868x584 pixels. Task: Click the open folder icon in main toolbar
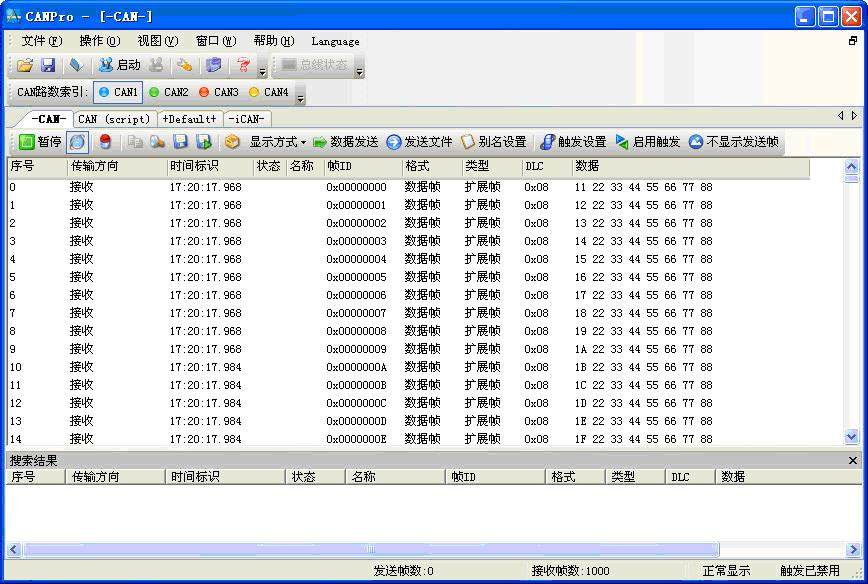point(24,65)
